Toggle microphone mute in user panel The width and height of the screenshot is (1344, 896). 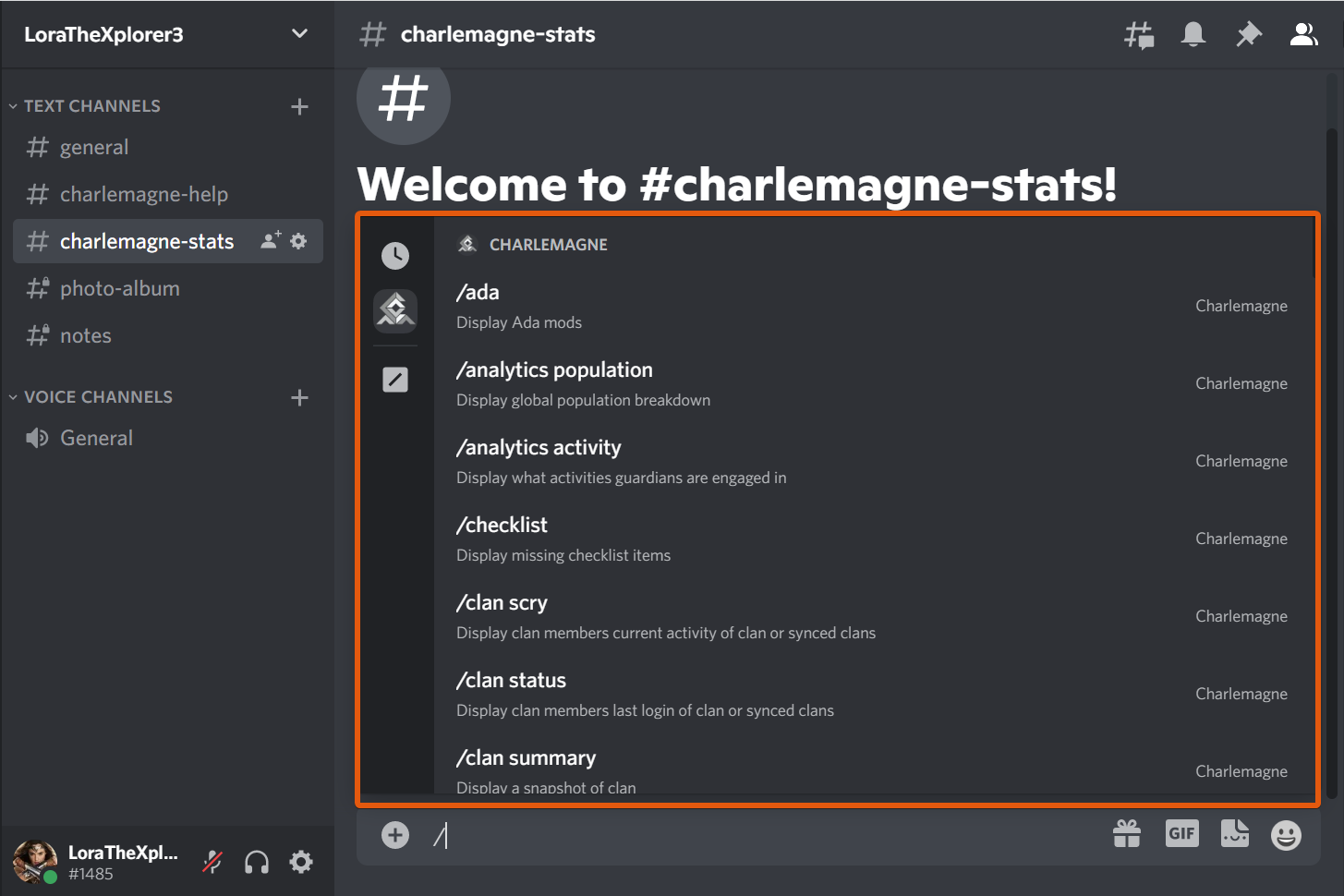[x=212, y=862]
